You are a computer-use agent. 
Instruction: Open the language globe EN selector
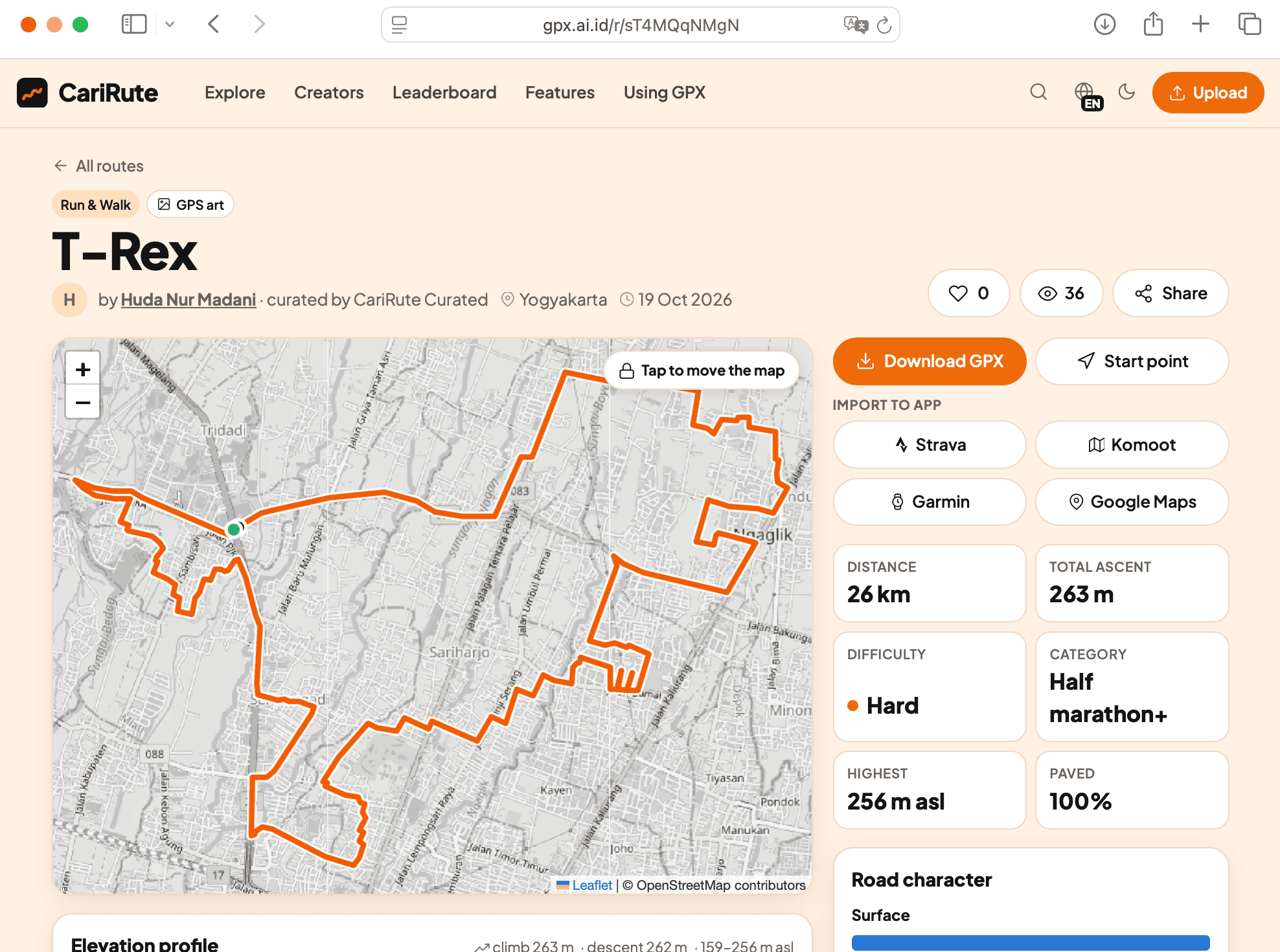coord(1088,95)
